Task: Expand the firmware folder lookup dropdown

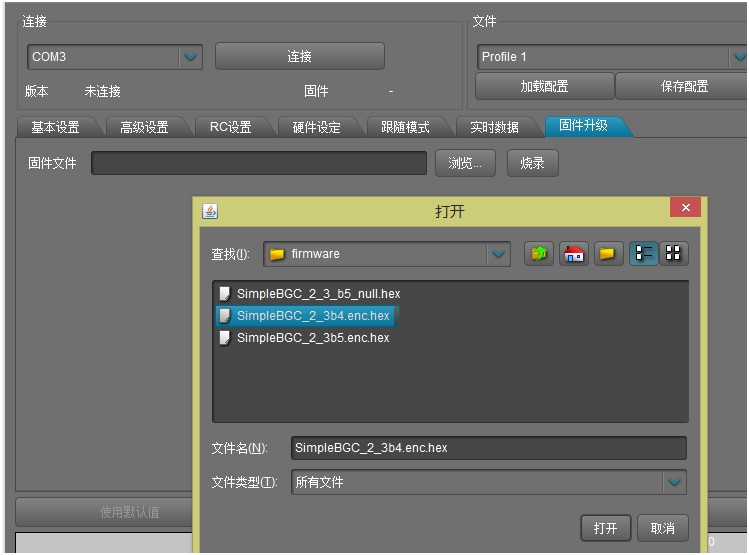Action: pyautogui.click(x=498, y=254)
